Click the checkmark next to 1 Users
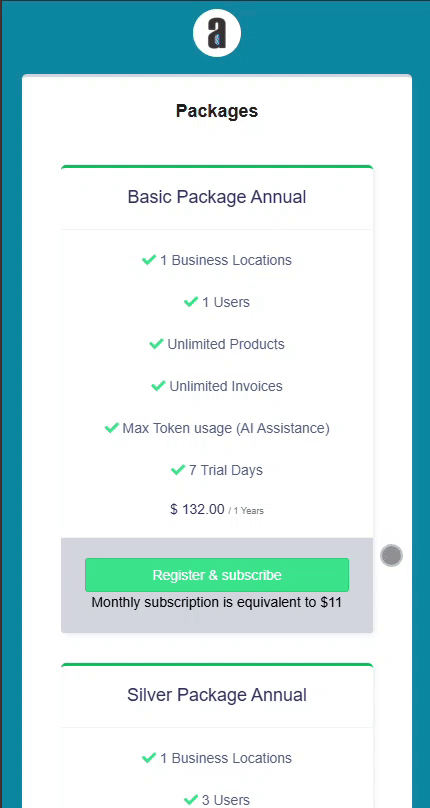The image size is (430, 808). 191,302
